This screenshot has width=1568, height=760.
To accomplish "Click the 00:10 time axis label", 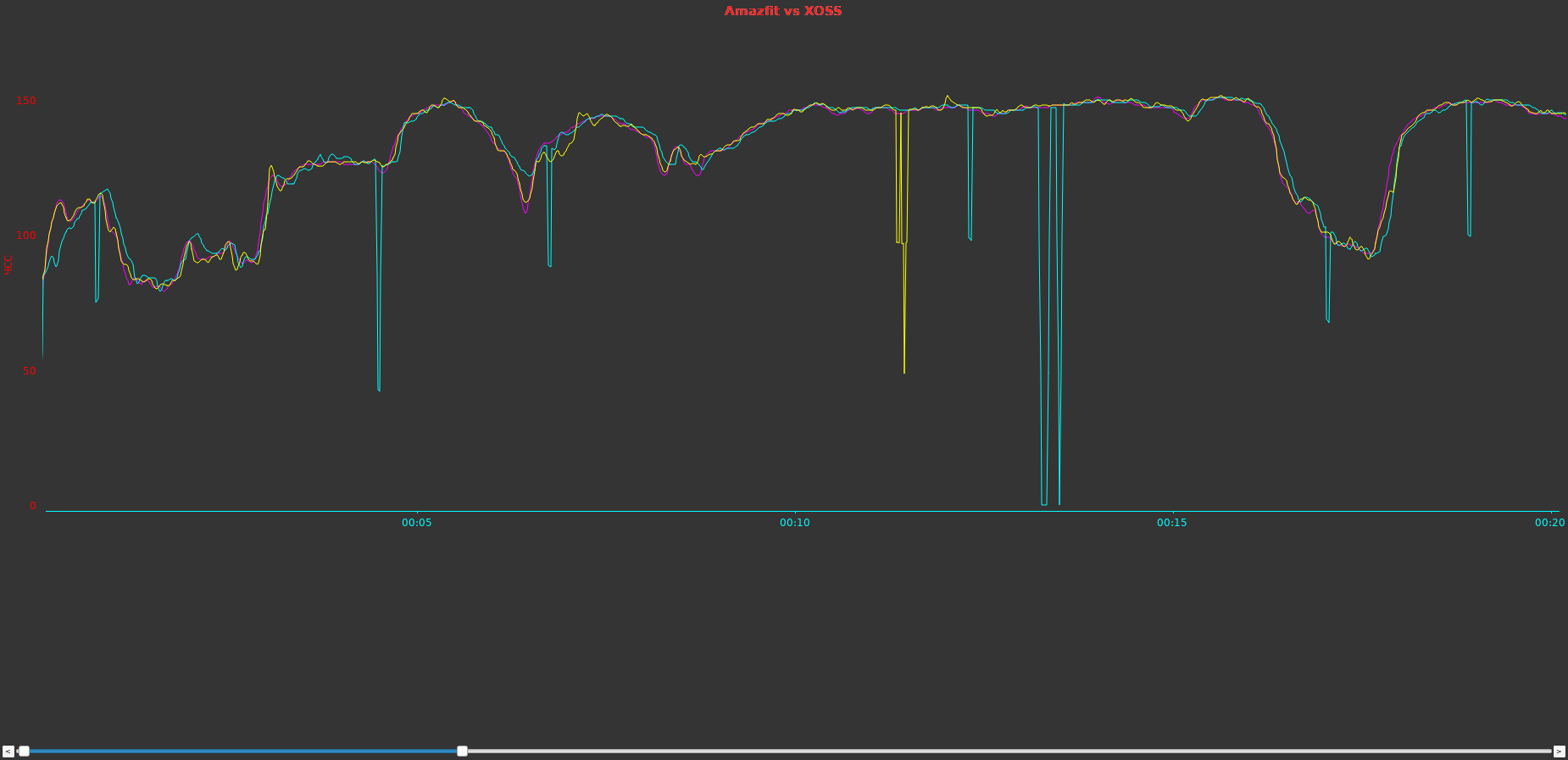I will pos(794,523).
